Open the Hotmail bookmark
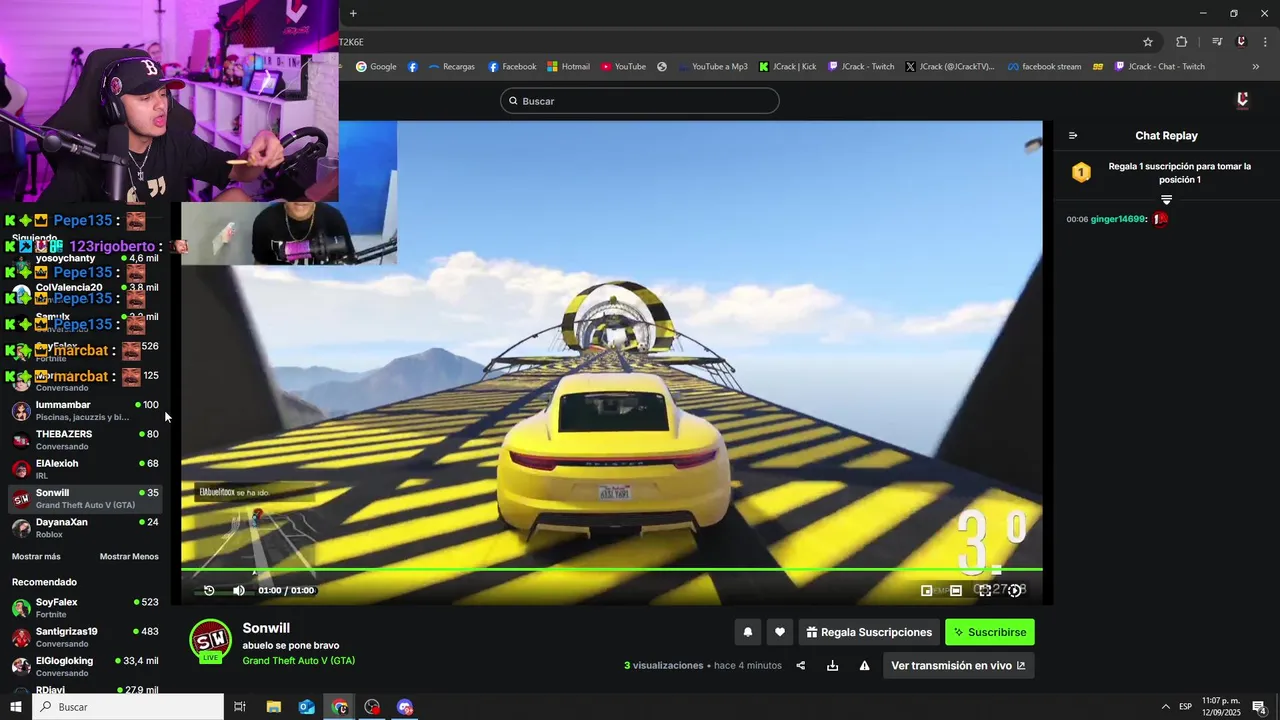Screen dimensions: 1280x720 pos(568,67)
